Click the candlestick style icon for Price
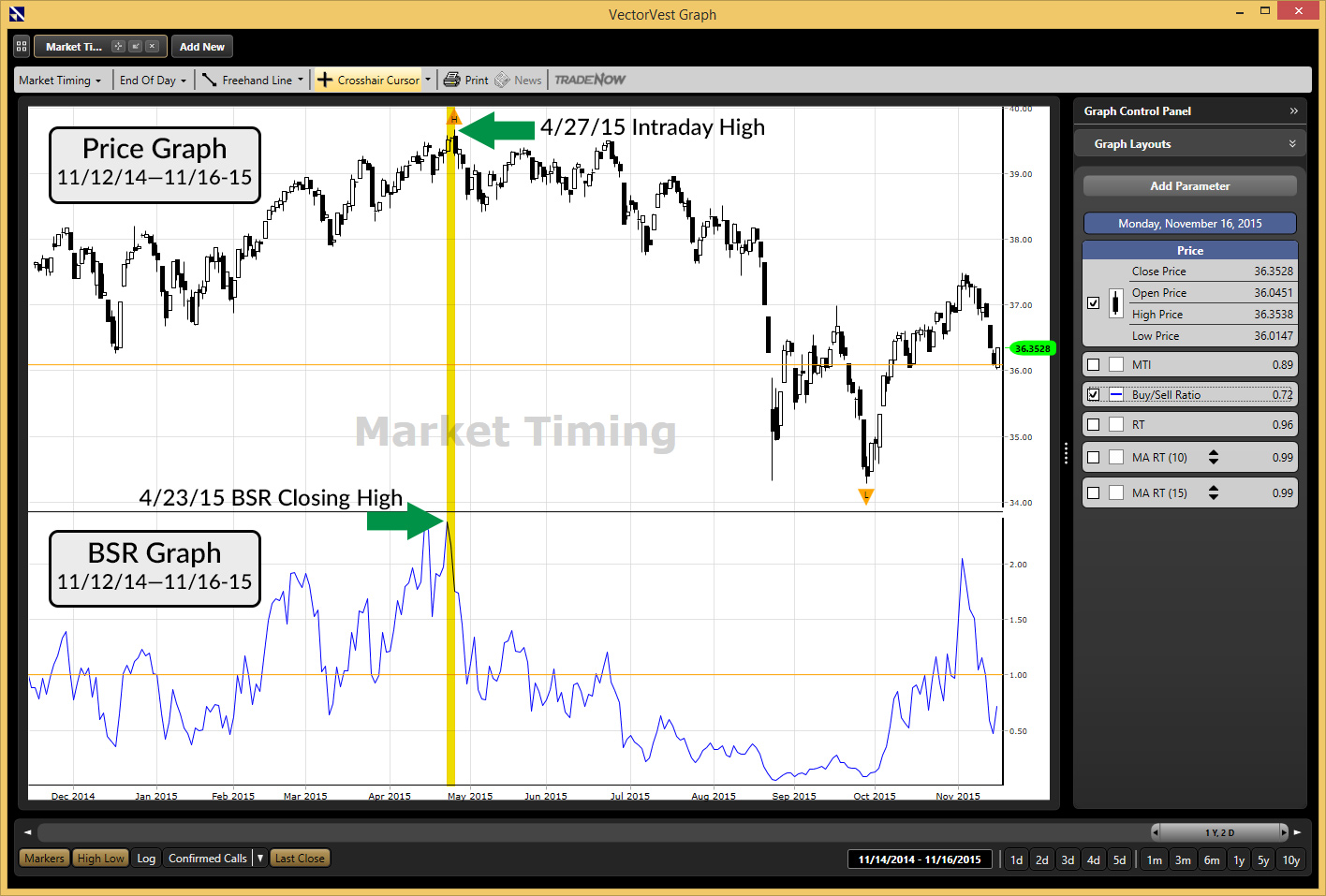1326x896 pixels. (1115, 302)
